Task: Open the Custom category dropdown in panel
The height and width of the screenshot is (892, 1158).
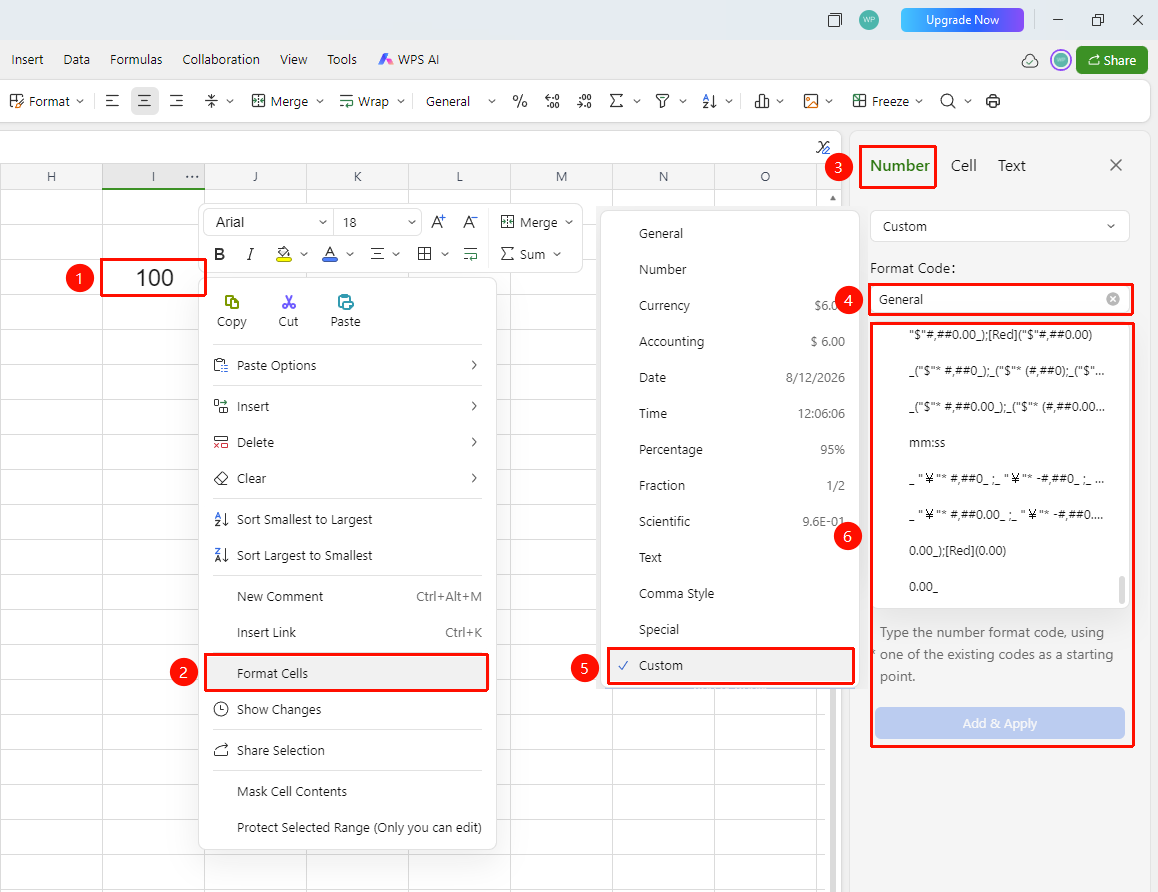Action: click(x=999, y=226)
